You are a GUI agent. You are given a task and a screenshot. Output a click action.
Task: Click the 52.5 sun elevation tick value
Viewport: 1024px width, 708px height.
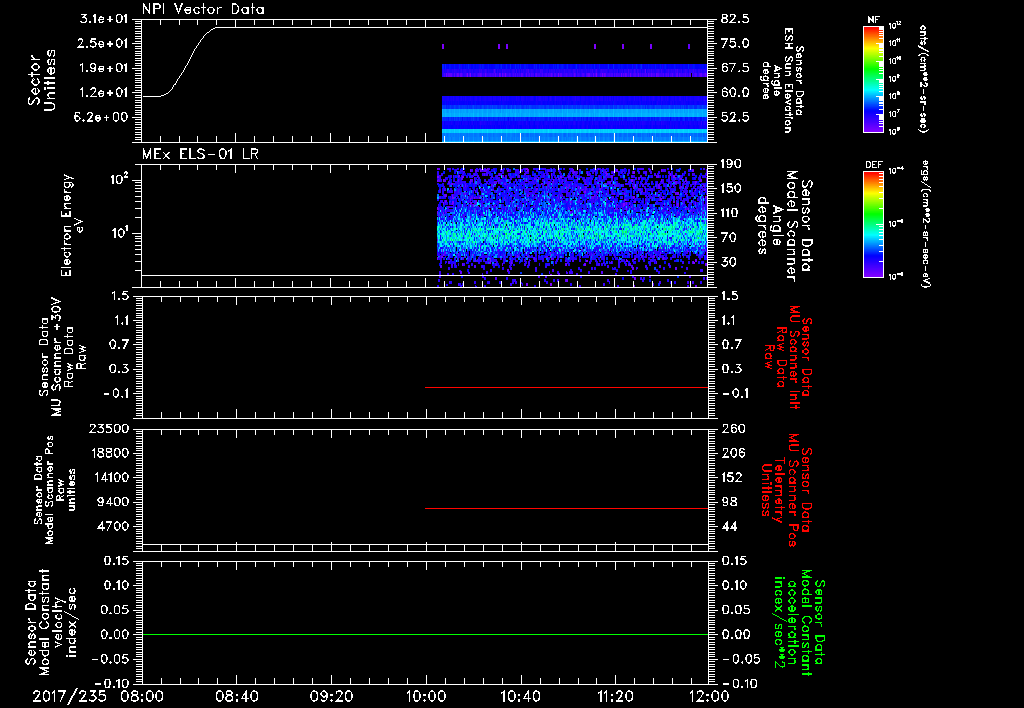[735, 118]
